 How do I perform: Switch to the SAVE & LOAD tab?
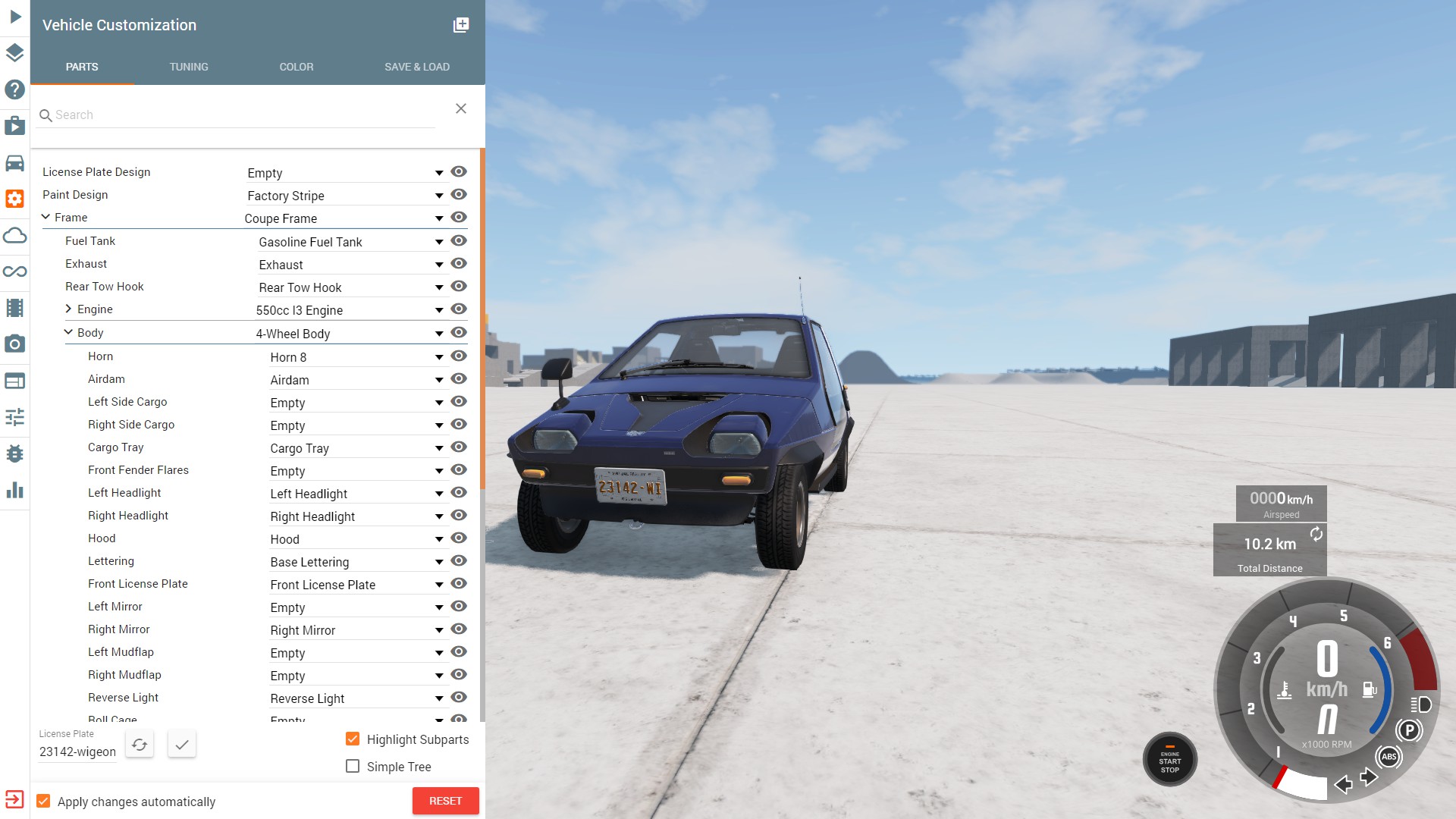pos(417,67)
